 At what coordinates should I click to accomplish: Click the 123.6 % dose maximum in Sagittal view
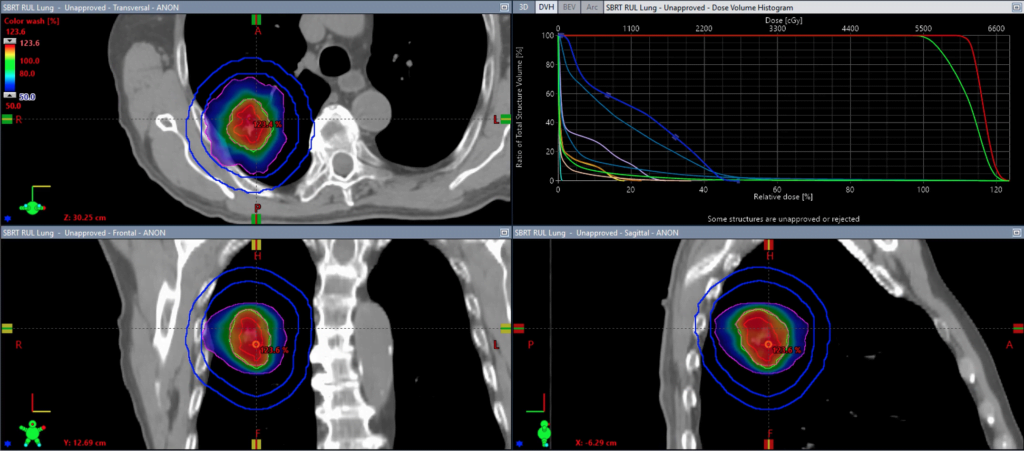pyautogui.click(x=786, y=350)
